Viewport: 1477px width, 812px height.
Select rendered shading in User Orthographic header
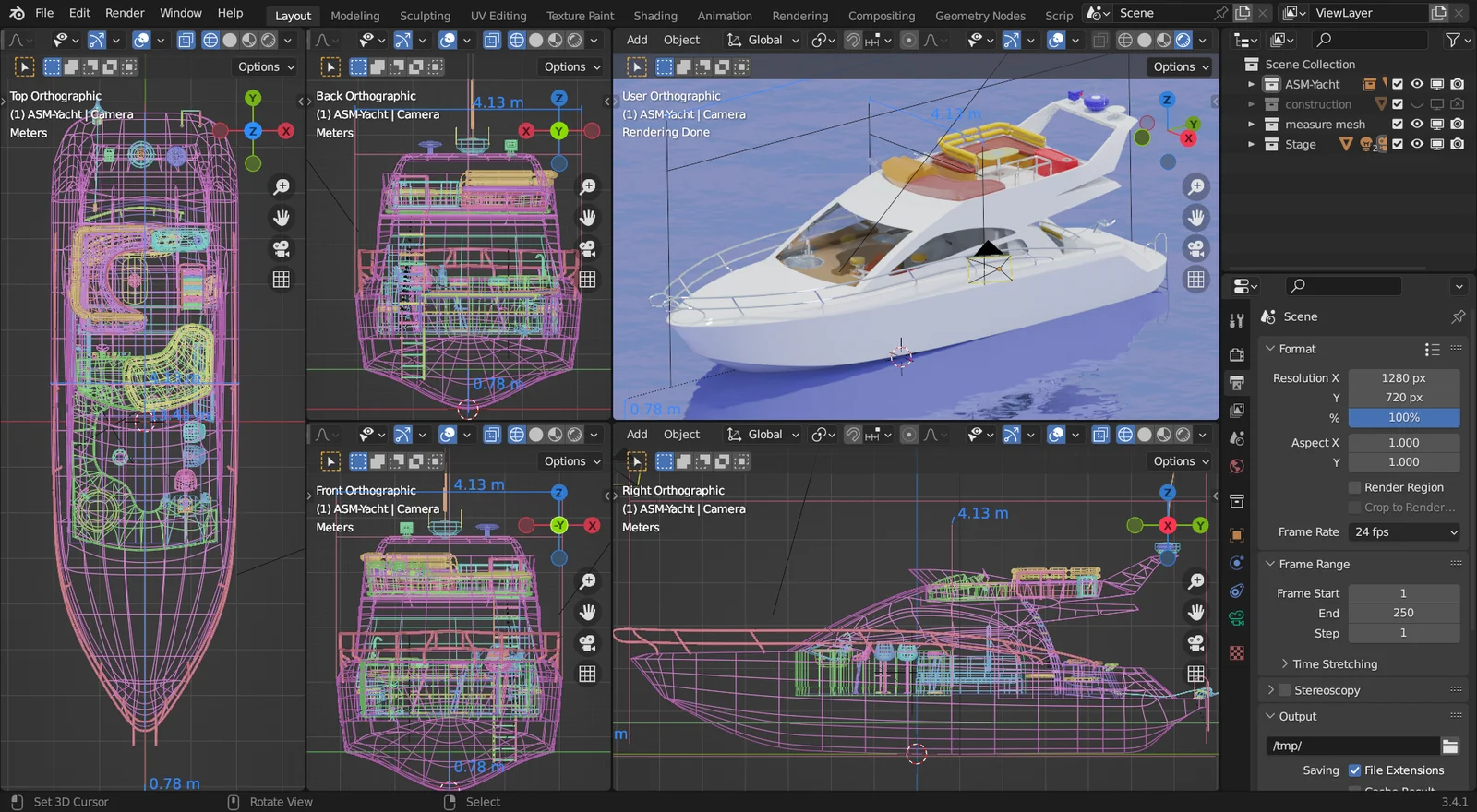[x=1183, y=40]
